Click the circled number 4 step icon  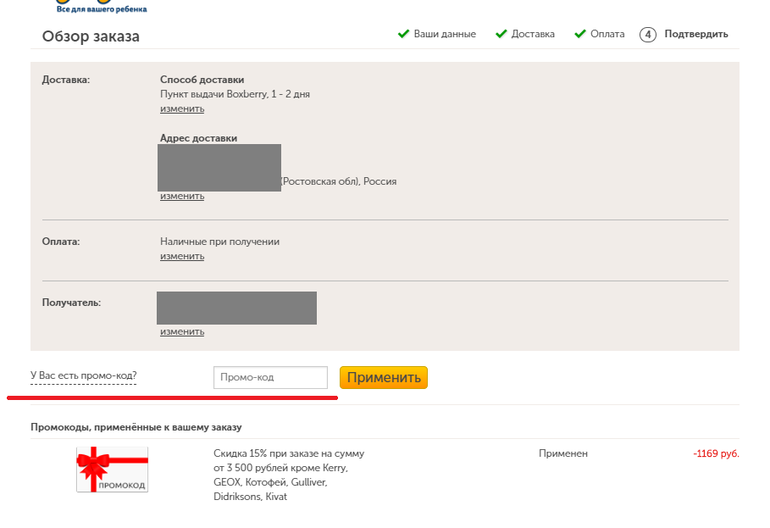click(x=648, y=34)
